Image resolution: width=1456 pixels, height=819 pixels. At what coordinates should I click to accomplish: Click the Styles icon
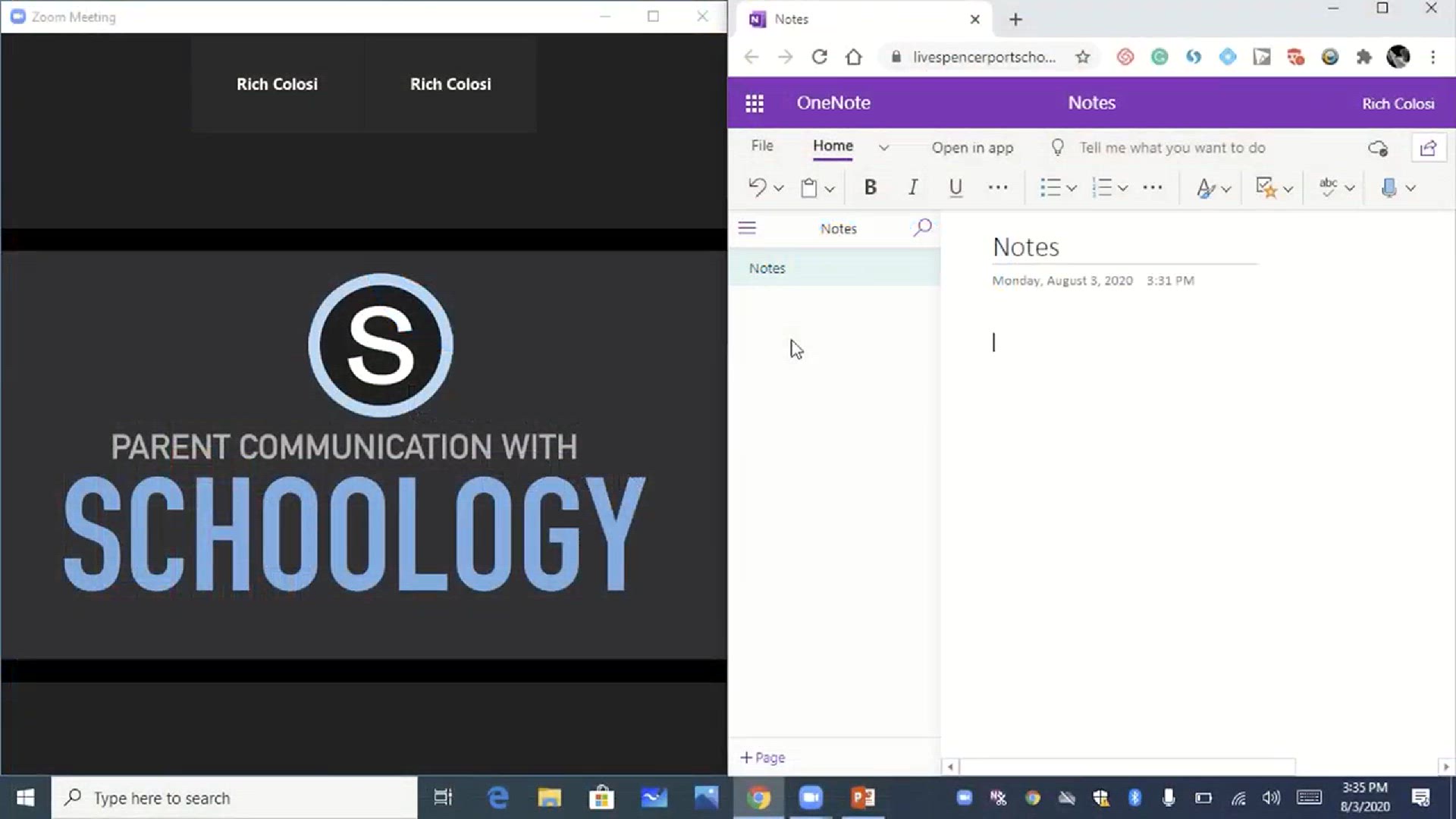click(1205, 188)
